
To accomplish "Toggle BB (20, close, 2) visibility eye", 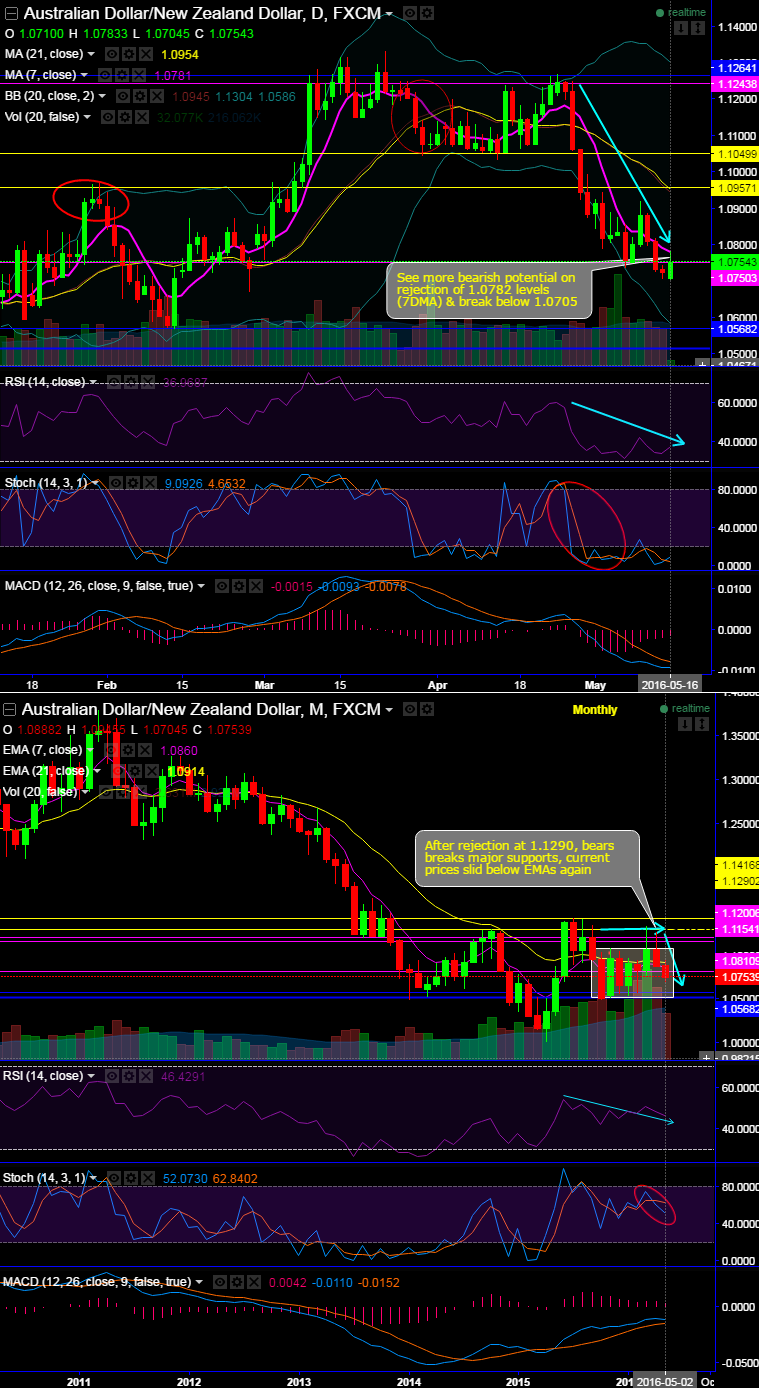I will [x=123, y=96].
